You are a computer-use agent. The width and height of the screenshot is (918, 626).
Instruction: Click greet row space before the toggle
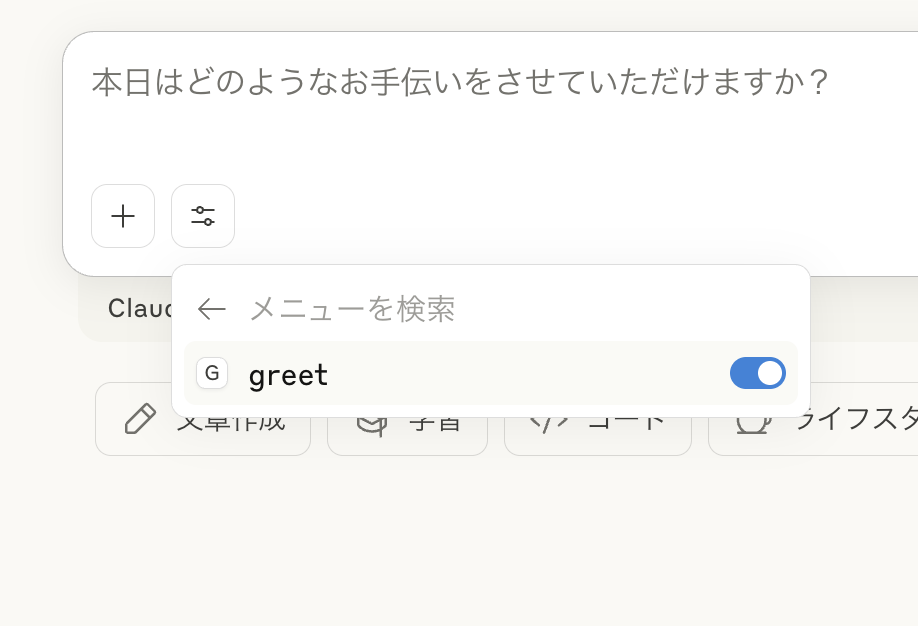(527, 373)
